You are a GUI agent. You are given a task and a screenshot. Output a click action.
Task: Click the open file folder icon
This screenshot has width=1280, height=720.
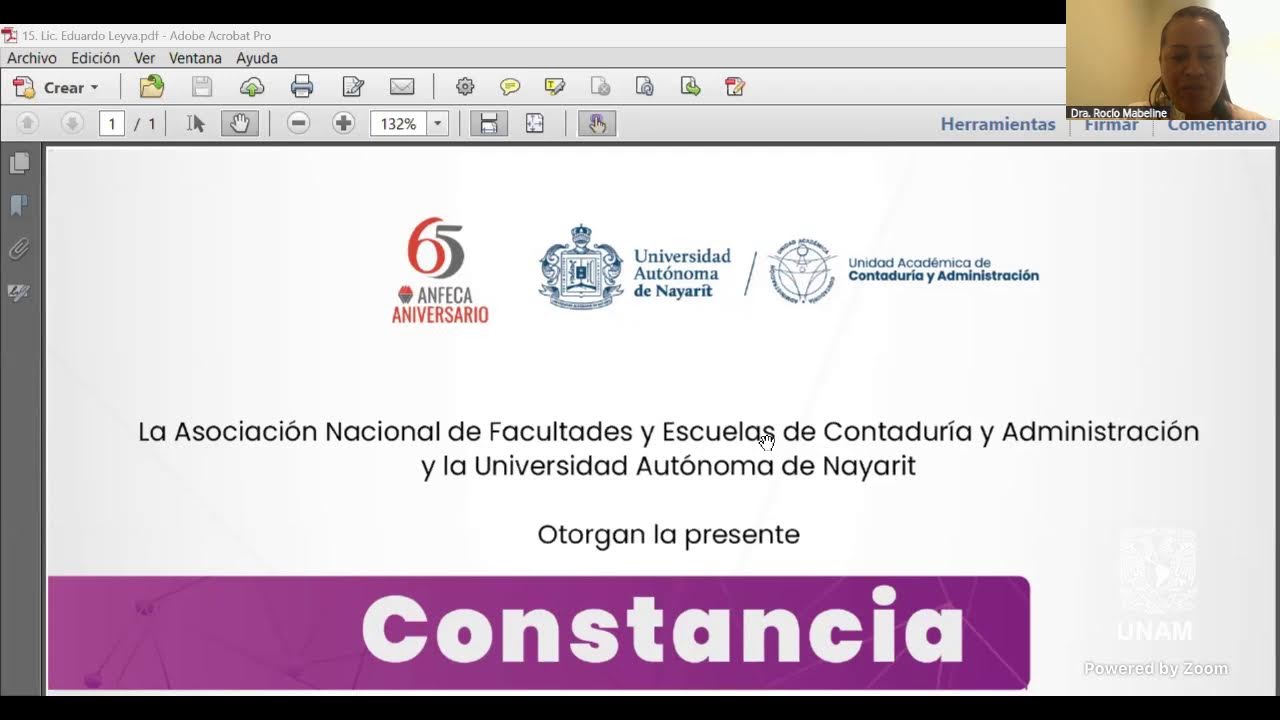[152, 87]
